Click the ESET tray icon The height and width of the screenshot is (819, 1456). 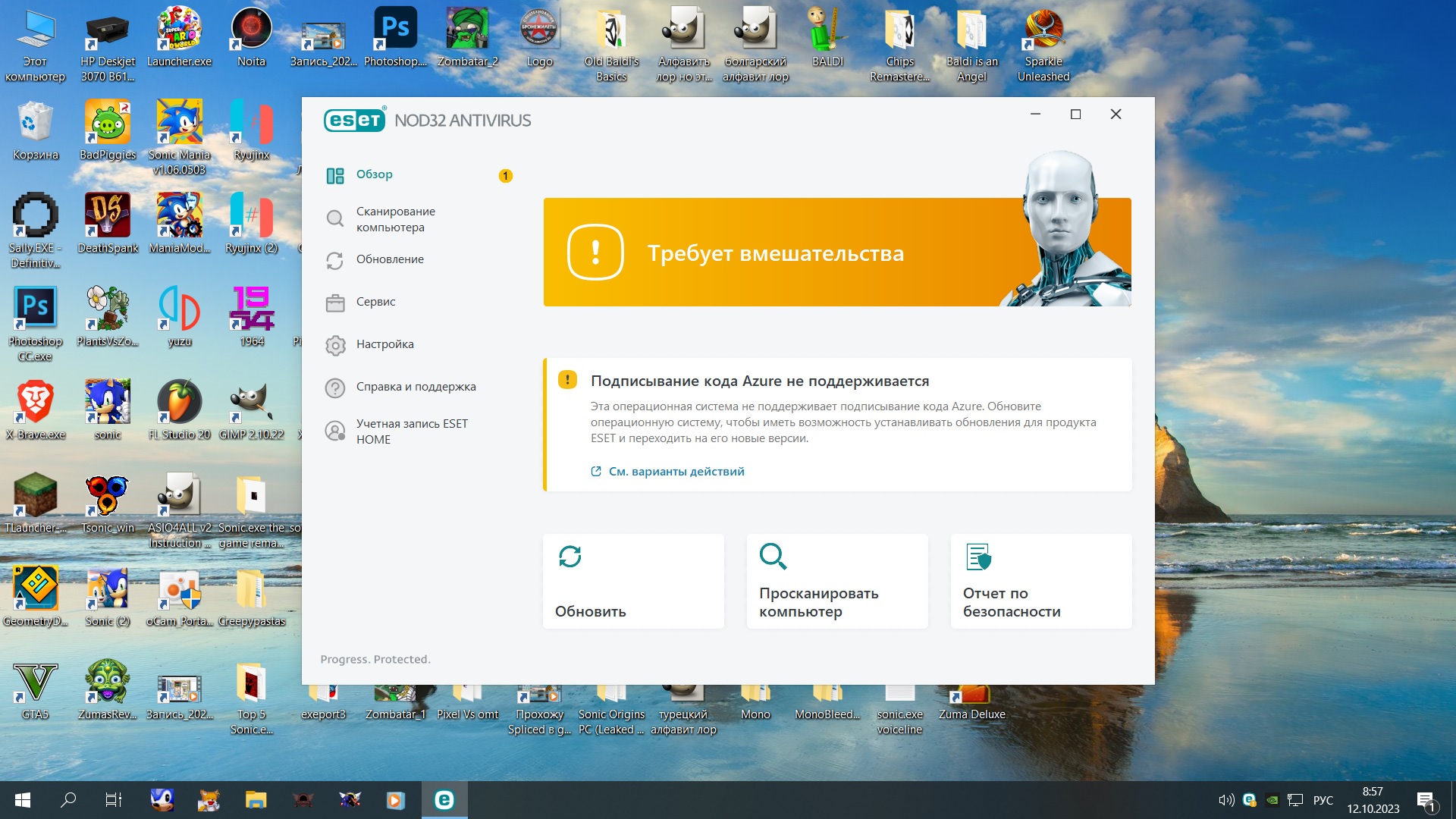[x=1250, y=800]
